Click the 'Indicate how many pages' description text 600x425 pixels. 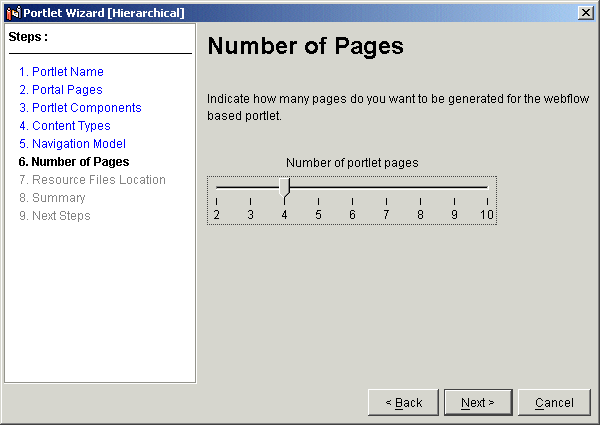click(x=398, y=107)
